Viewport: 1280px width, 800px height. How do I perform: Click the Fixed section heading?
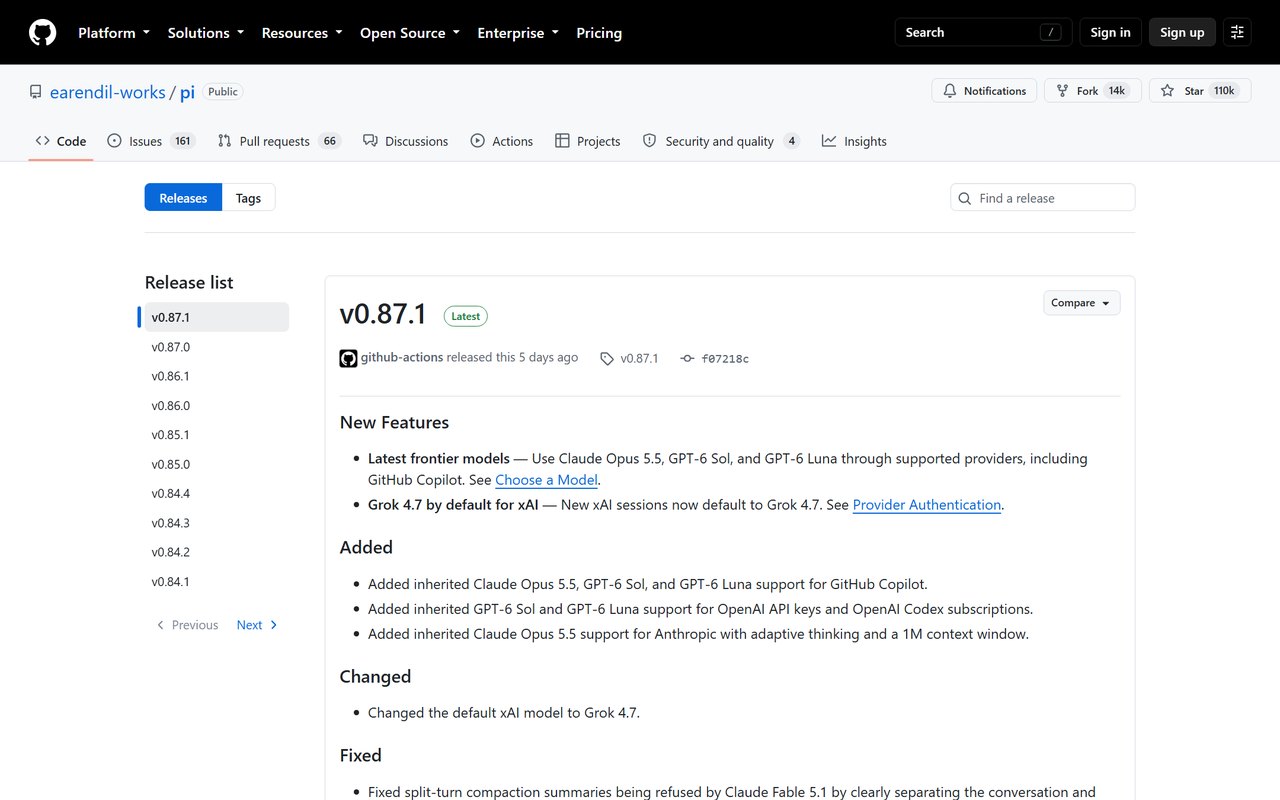pyautogui.click(x=360, y=755)
